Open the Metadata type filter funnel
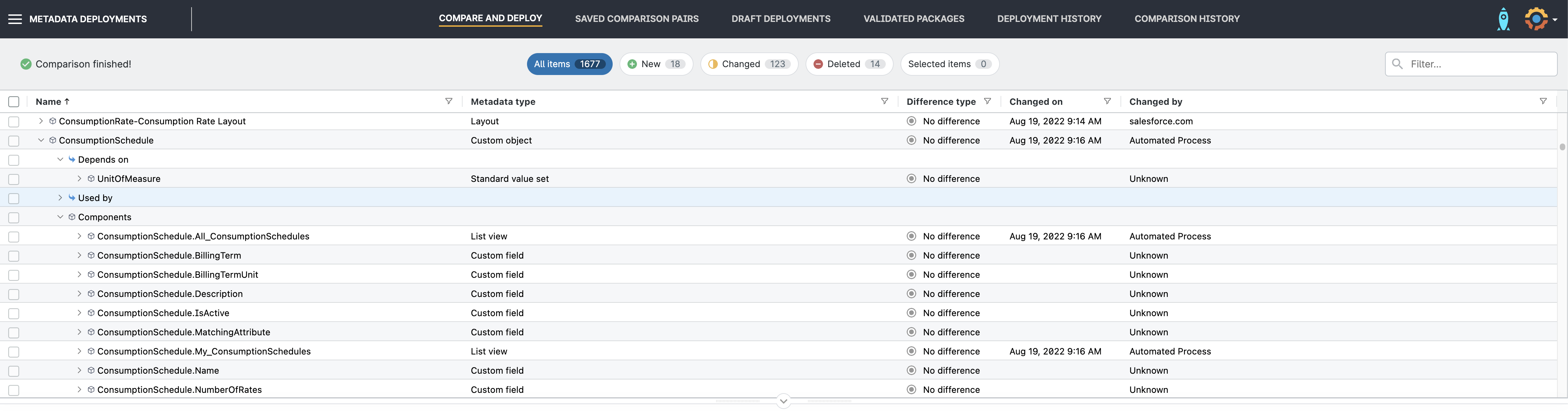The height and width of the screenshot is (411, 1568). 884,101
